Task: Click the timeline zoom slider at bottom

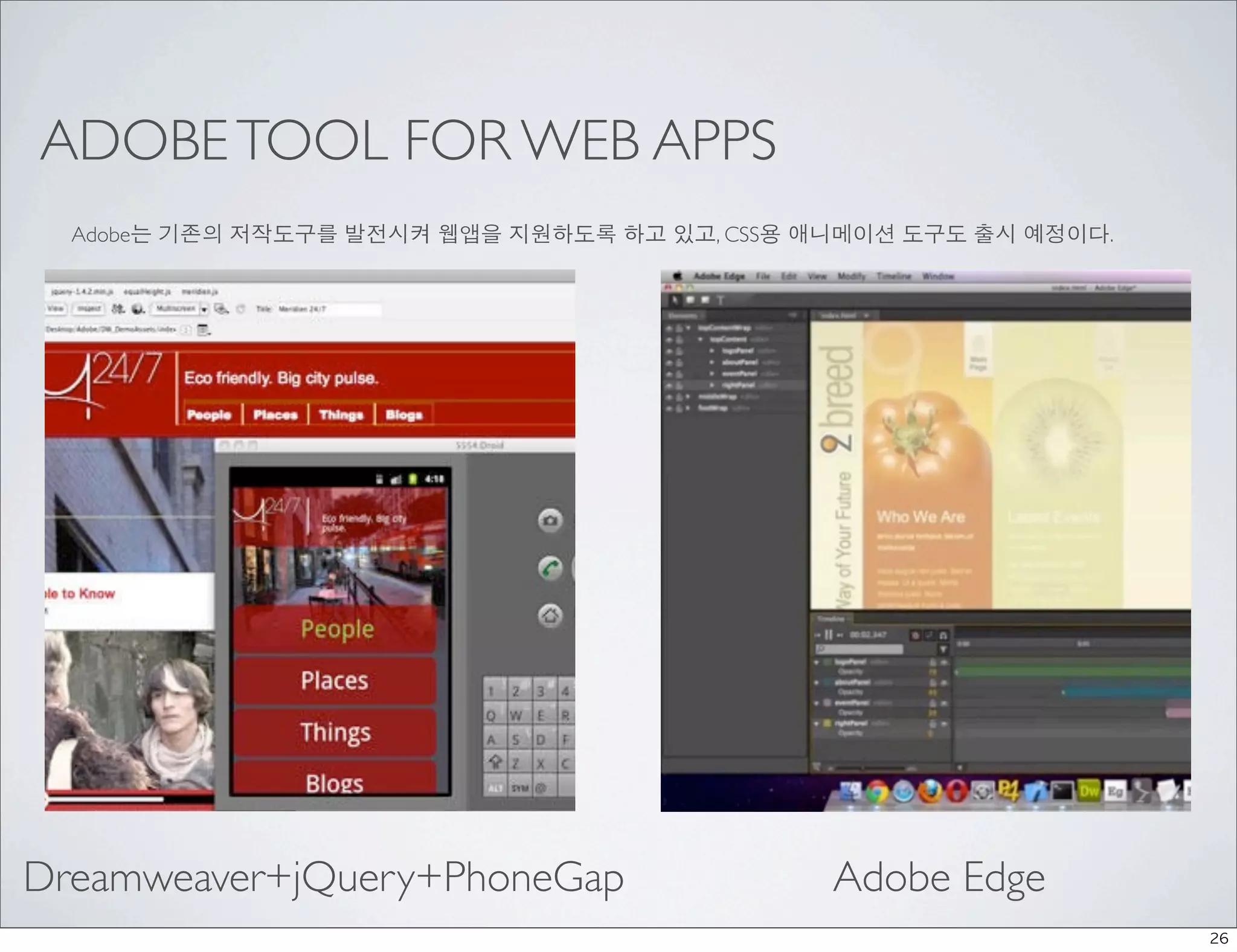Action: tap(870, 768)
